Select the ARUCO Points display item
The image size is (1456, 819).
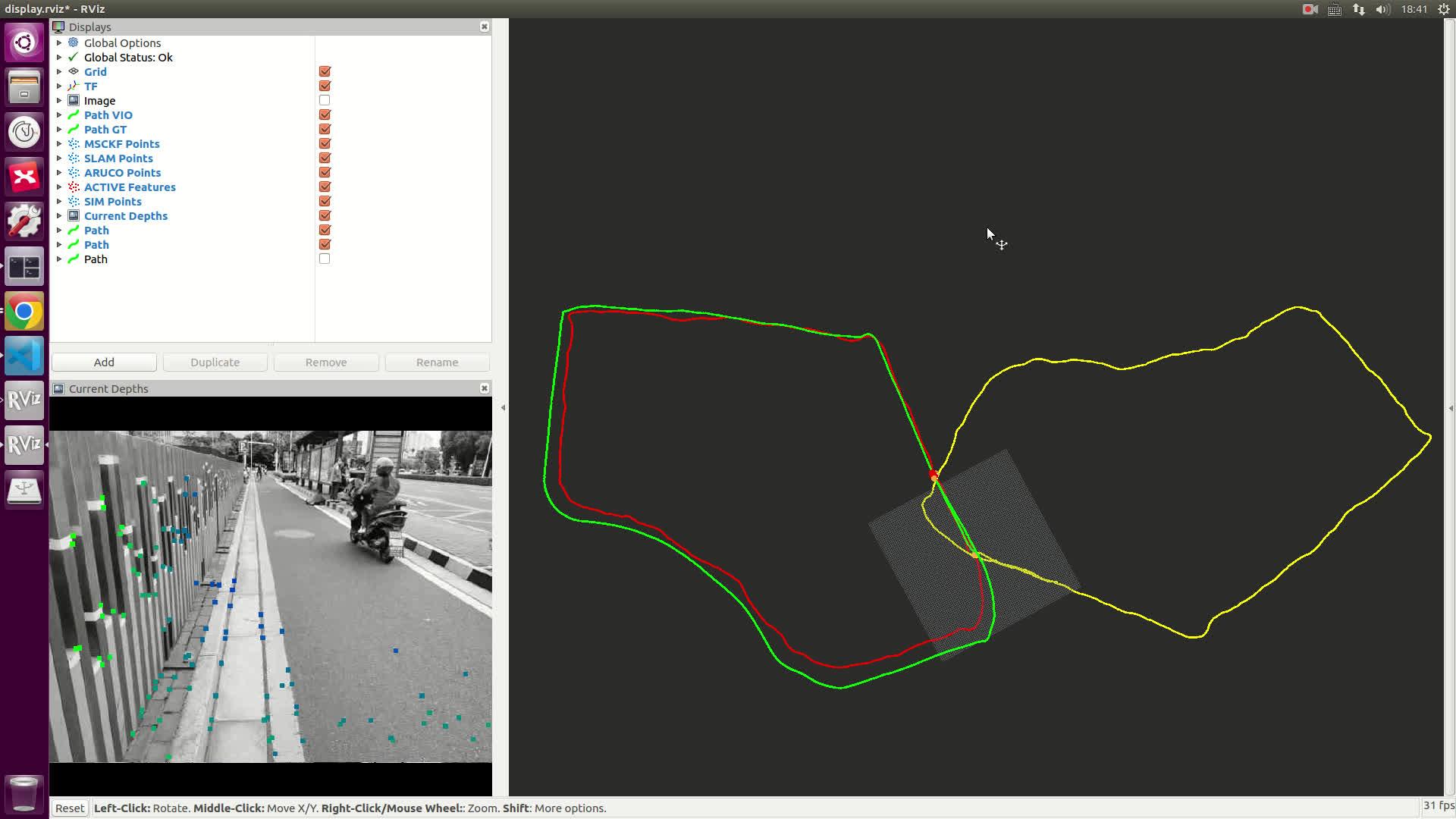coord(122,173)
